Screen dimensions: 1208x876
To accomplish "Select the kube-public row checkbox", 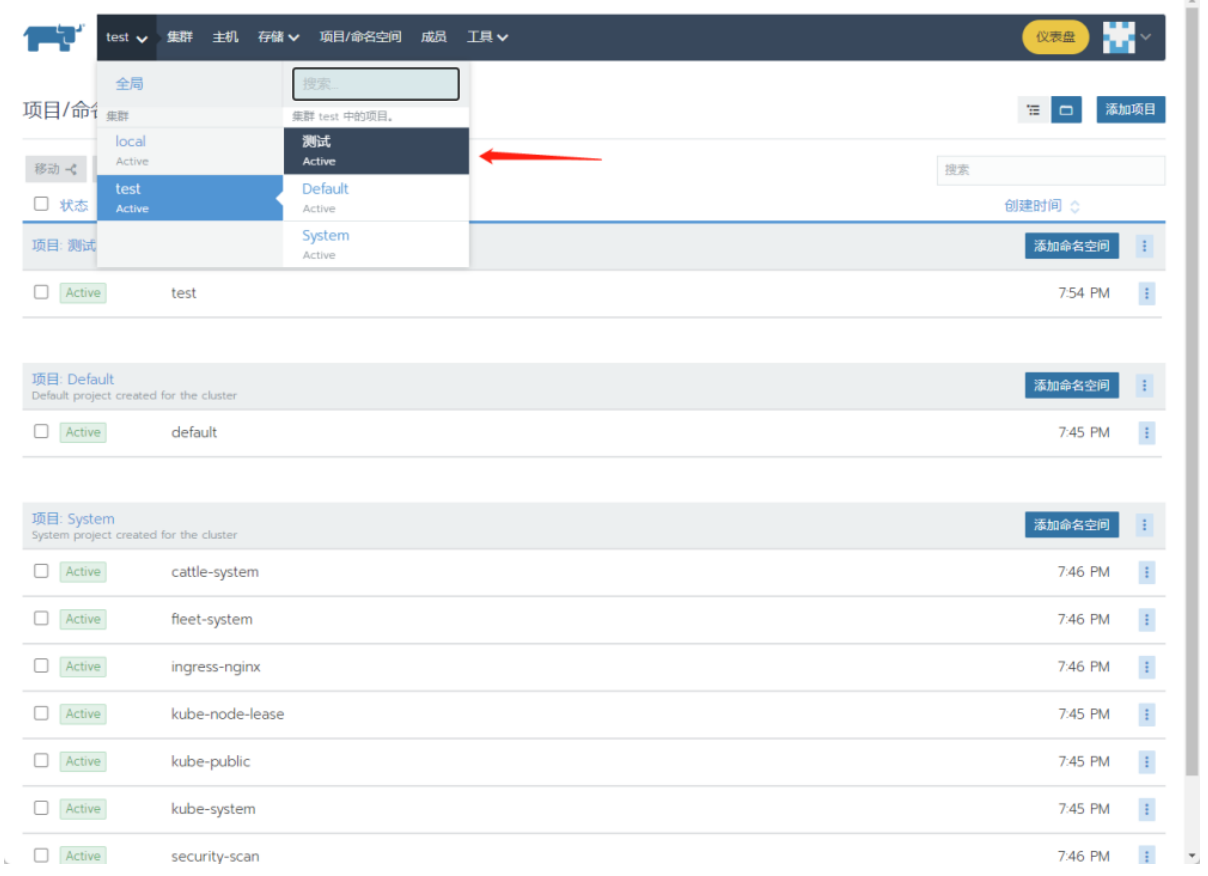I will pyautogui.click(x=41, y=761).
